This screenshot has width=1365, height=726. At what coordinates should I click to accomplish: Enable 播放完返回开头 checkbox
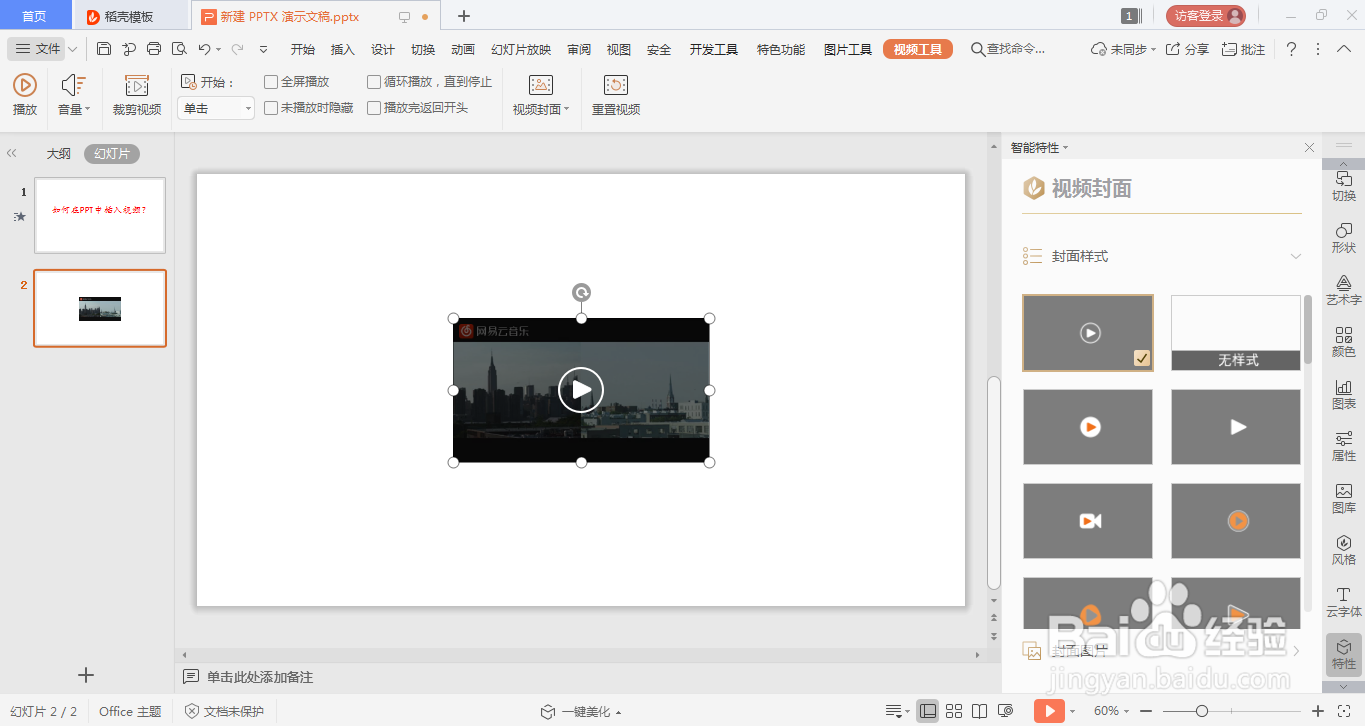(x=374, y=108)
